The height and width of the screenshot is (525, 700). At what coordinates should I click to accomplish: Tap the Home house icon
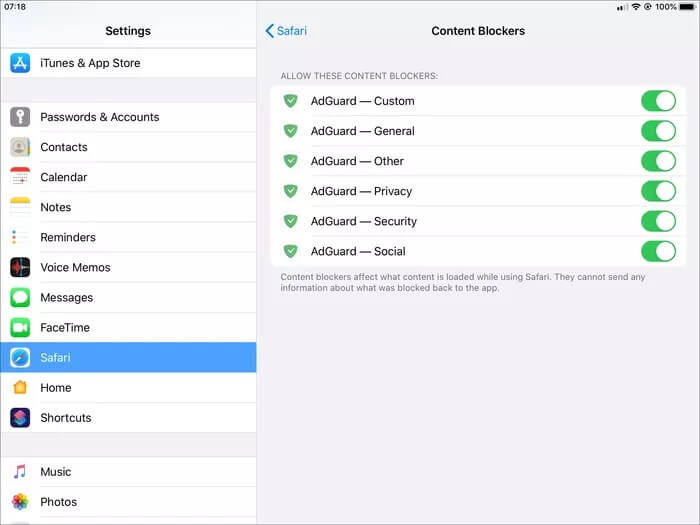point(20,388)
